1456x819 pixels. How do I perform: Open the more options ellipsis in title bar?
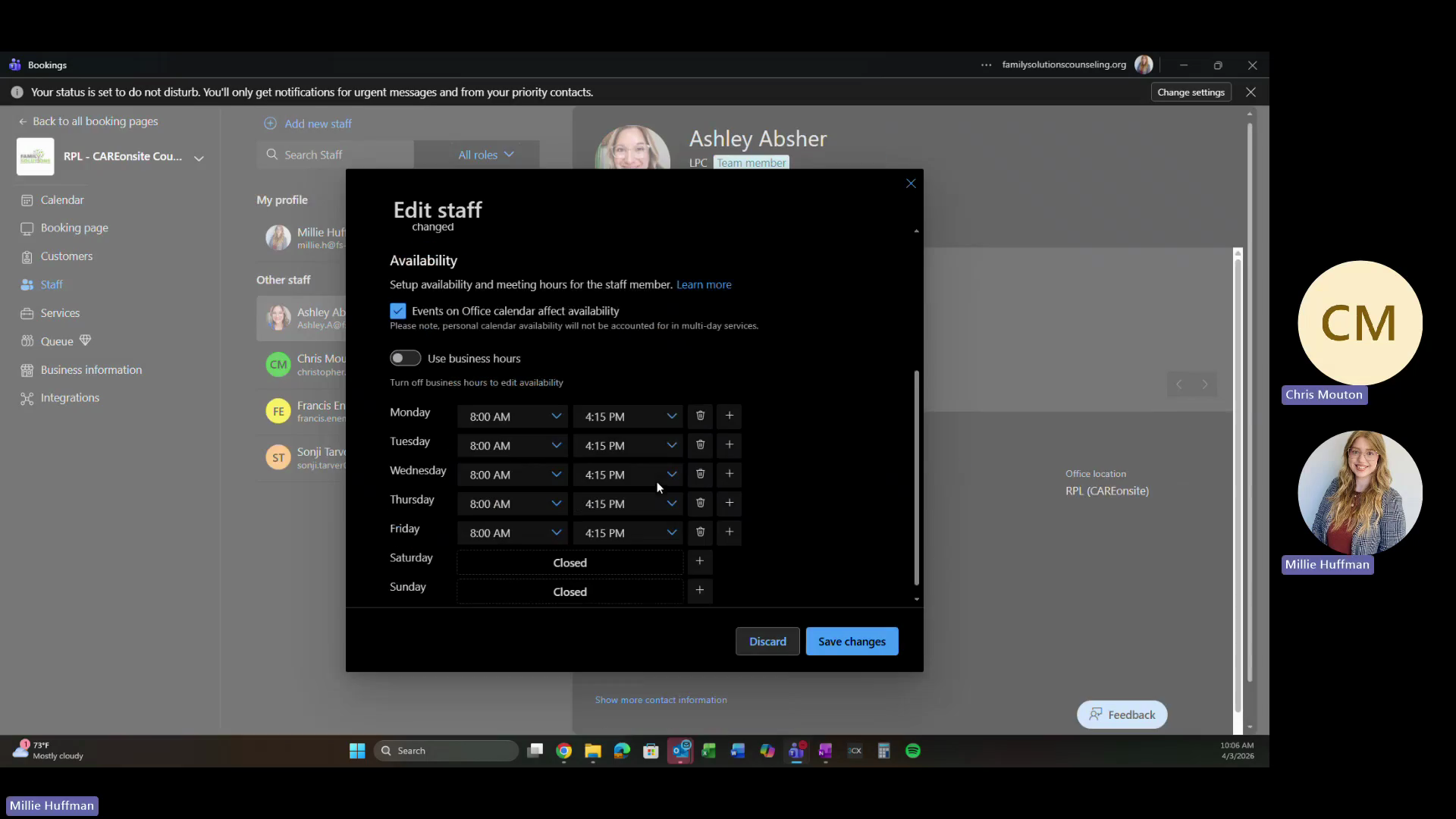[986, 65]
